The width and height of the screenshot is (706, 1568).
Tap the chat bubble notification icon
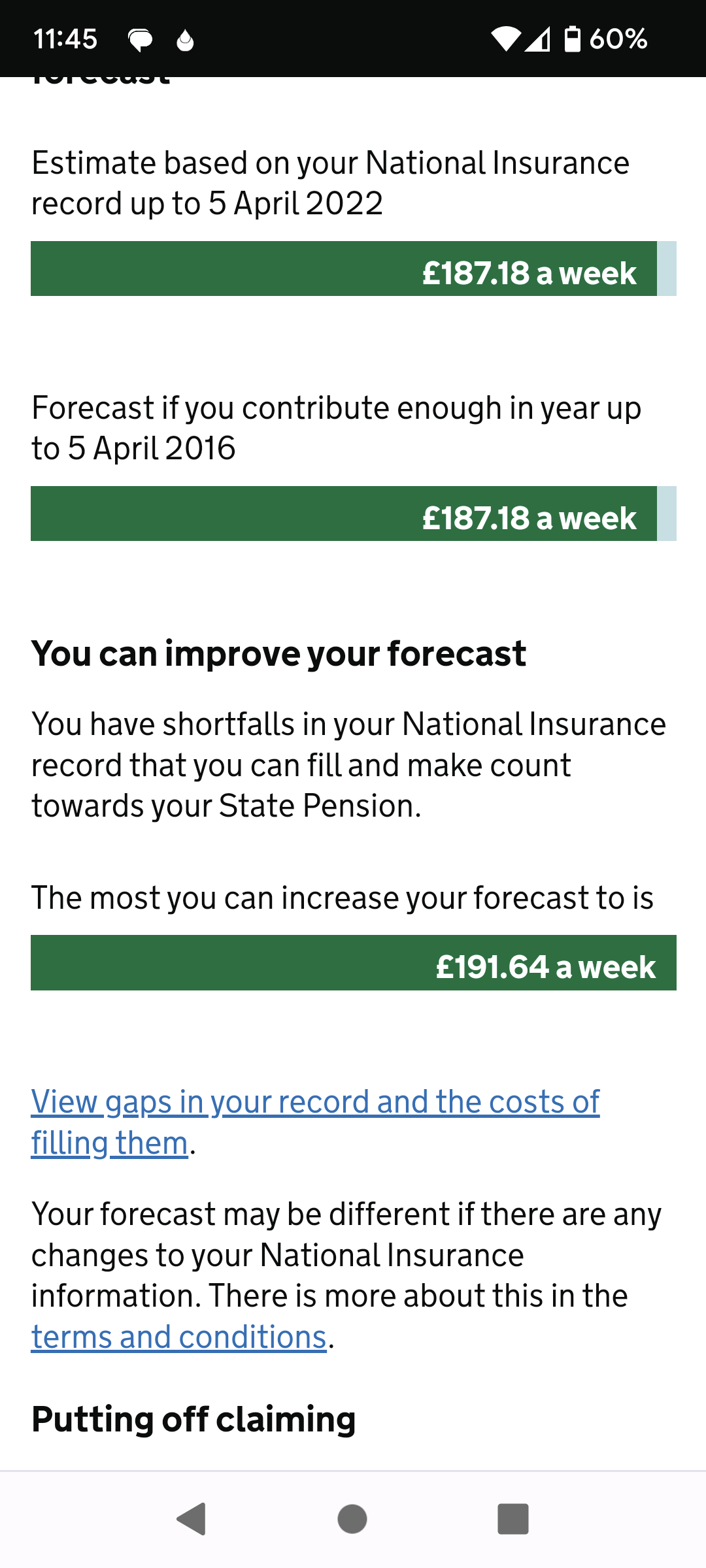click(x=140, y=41)
